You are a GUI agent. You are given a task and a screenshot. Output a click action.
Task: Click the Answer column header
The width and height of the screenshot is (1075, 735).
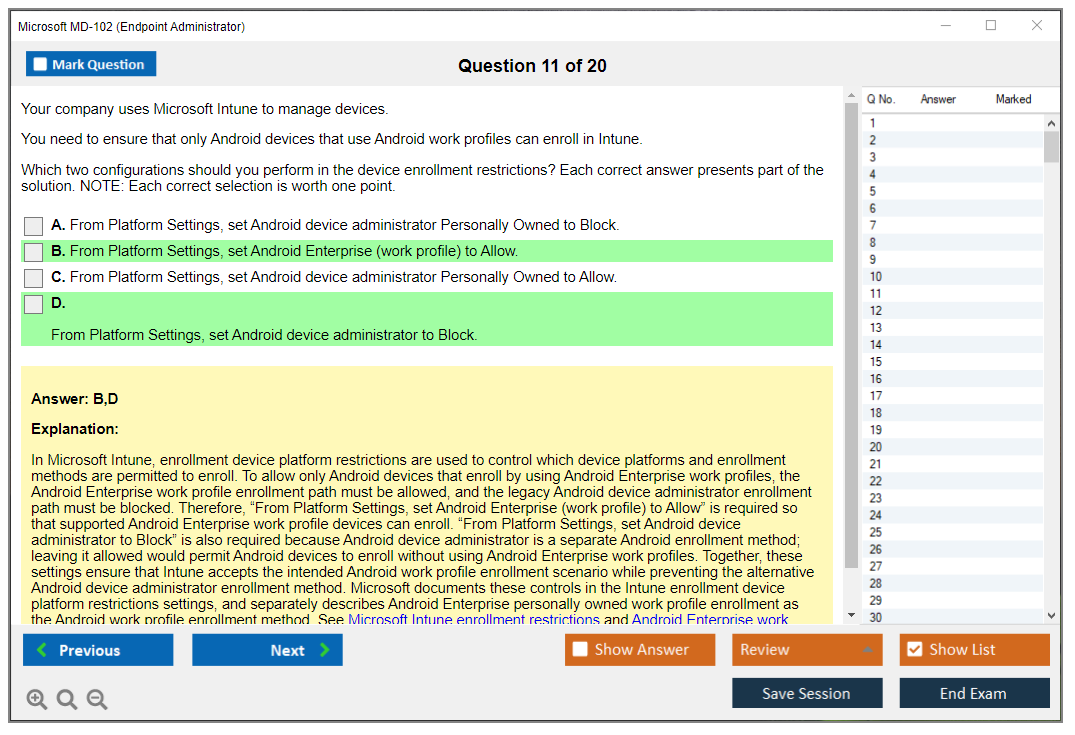click(938, 99)
